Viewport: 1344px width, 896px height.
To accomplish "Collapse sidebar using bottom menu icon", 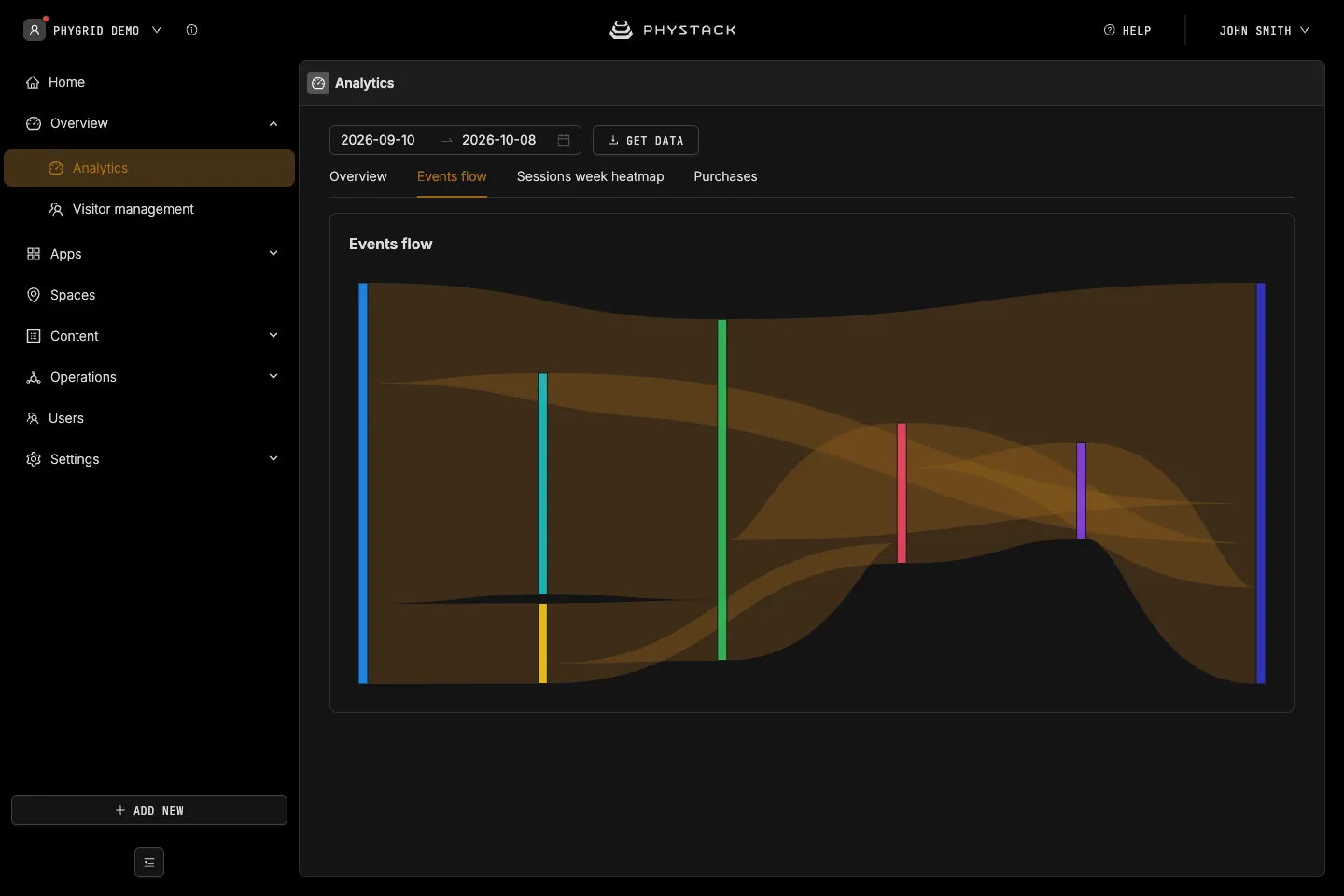I will (x=149, y=862).
